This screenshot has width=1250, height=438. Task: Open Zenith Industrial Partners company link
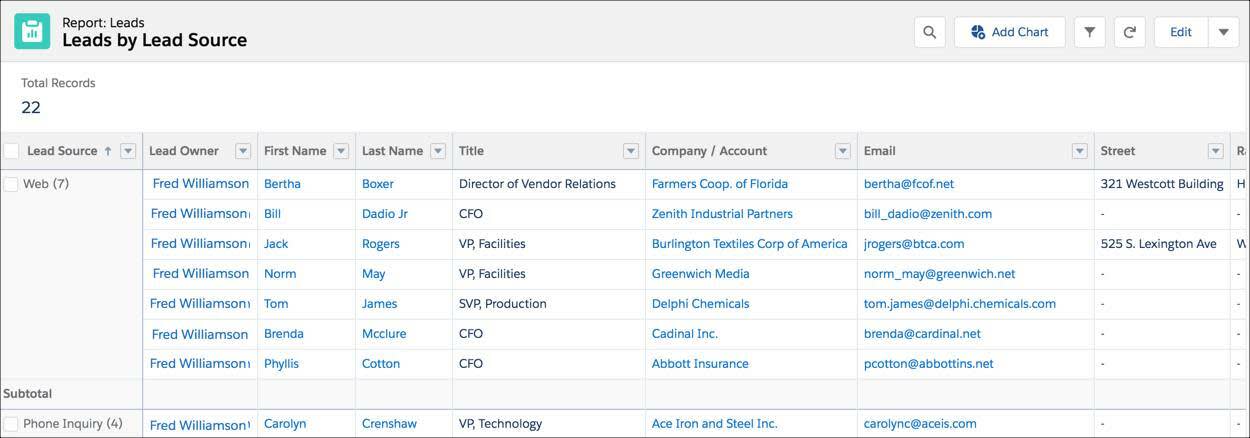pos(722,214)
